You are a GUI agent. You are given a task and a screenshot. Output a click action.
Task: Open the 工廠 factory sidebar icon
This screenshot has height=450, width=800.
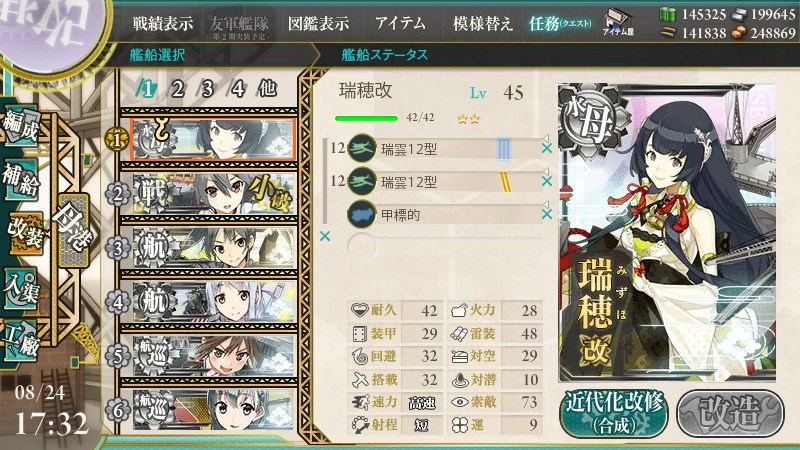pyautogui.click(x=20, y=341)
